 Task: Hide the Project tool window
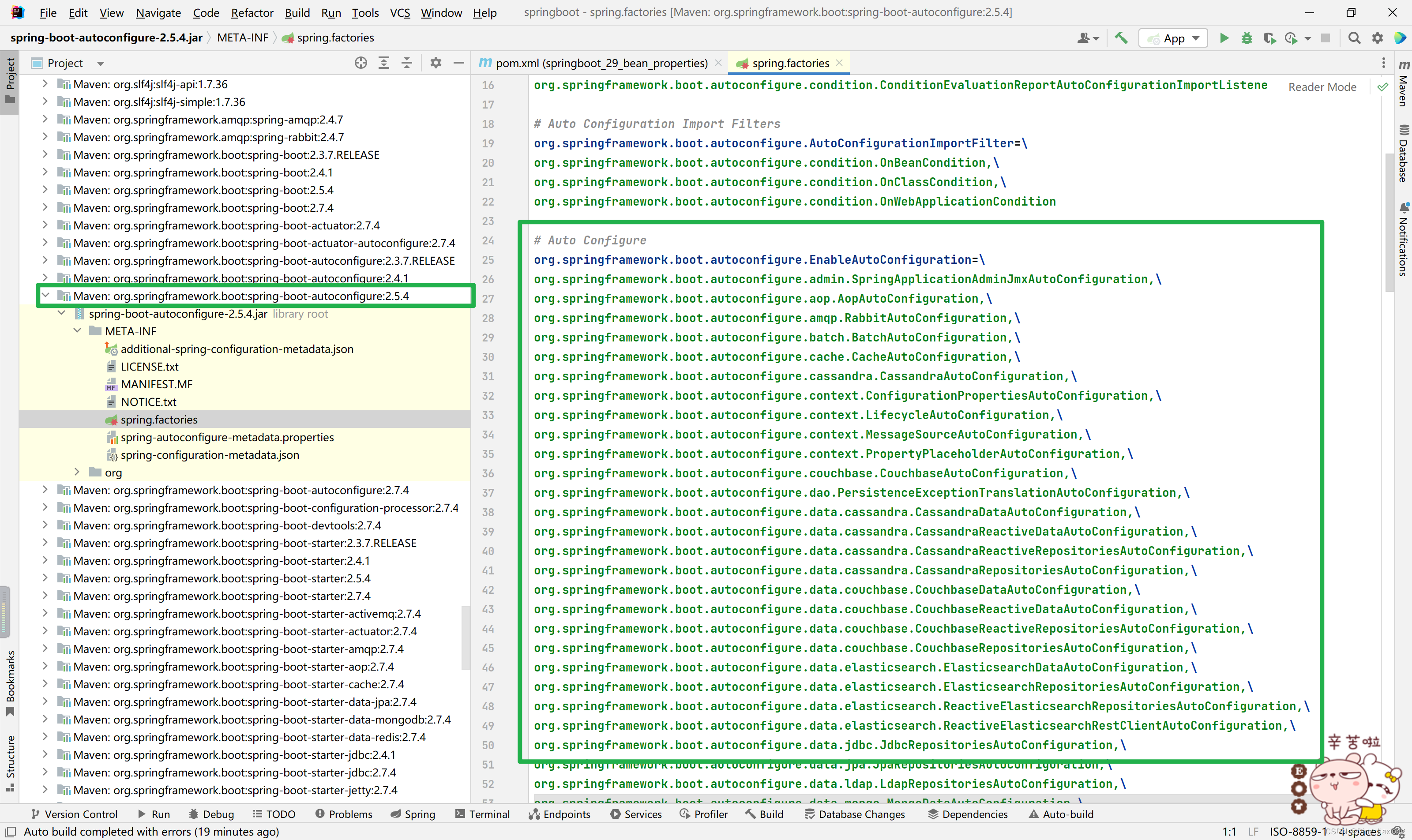tap(458, 63)
